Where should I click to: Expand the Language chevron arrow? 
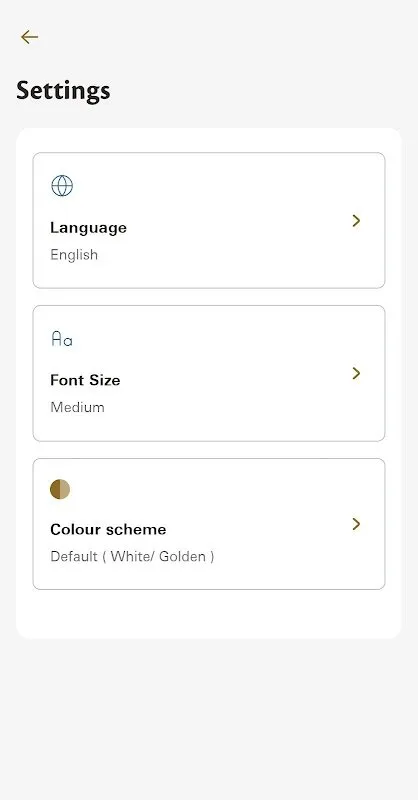point(356,221)
